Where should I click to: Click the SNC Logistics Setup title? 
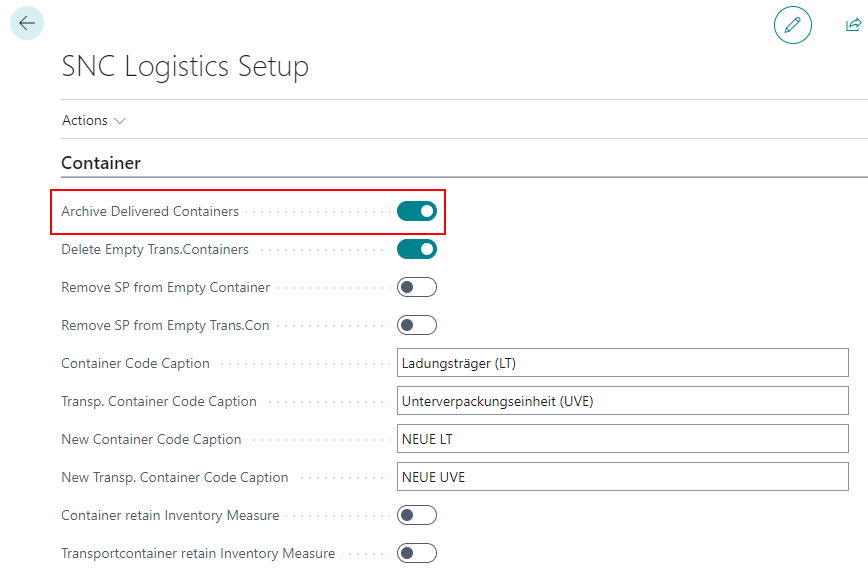click(185, 66)
